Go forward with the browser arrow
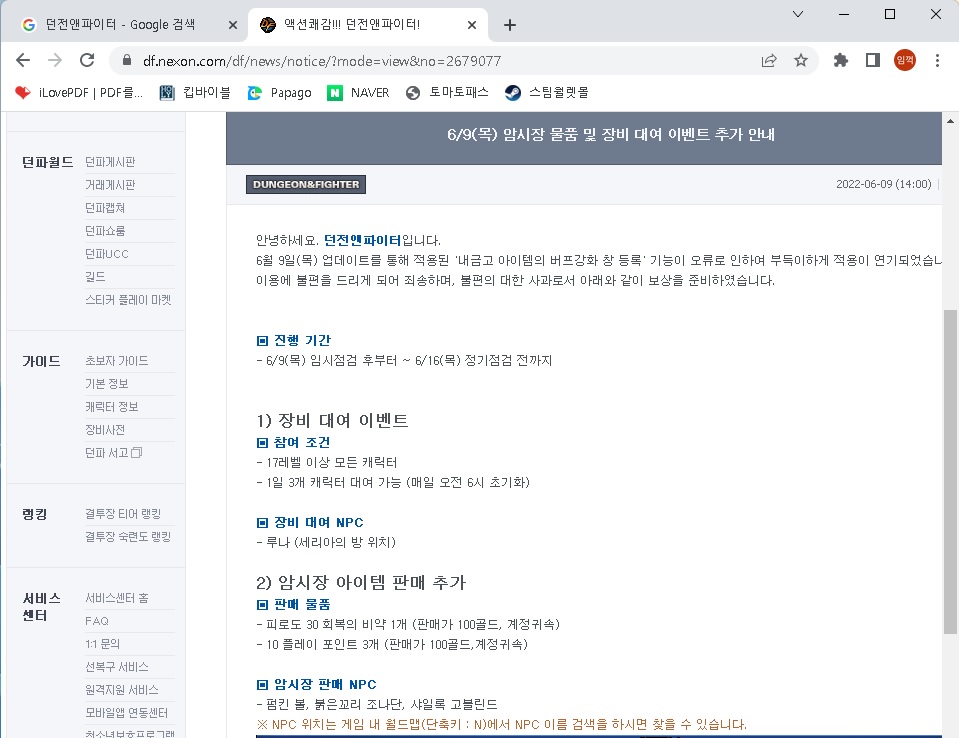Screen dimensions: 959x738 coord(55,60)
